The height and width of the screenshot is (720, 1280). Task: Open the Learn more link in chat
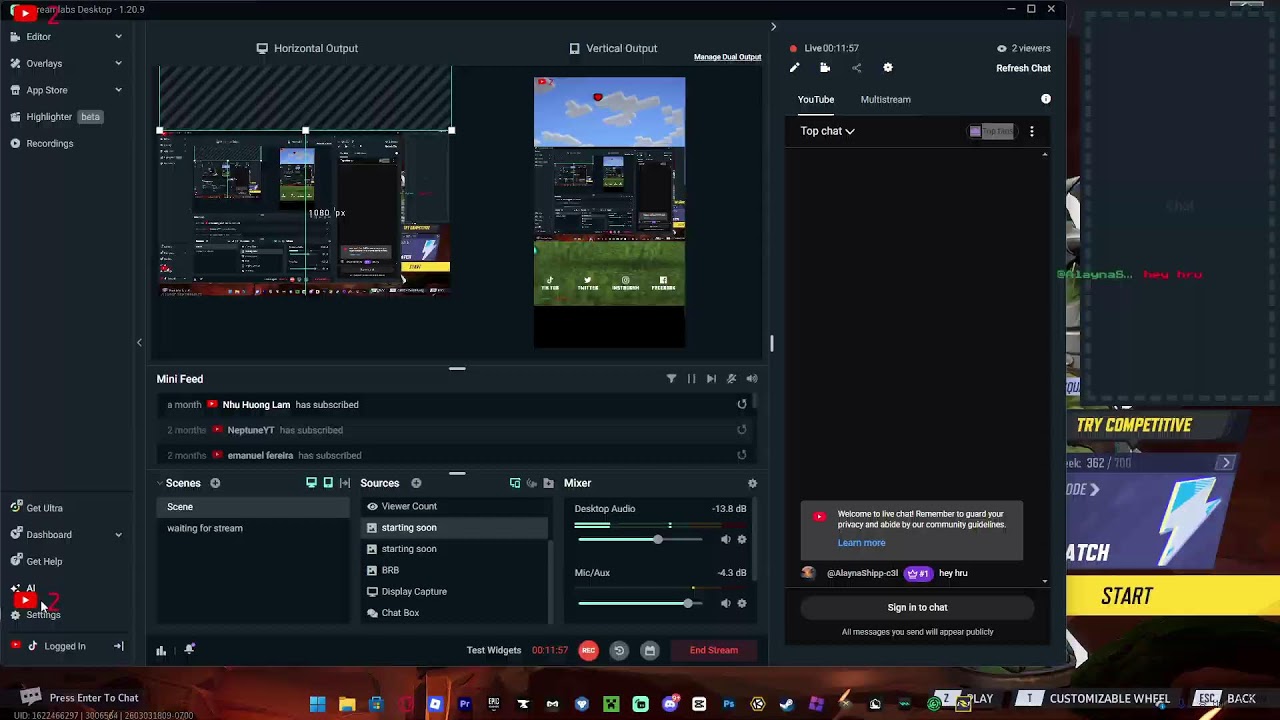click(861, 543)
